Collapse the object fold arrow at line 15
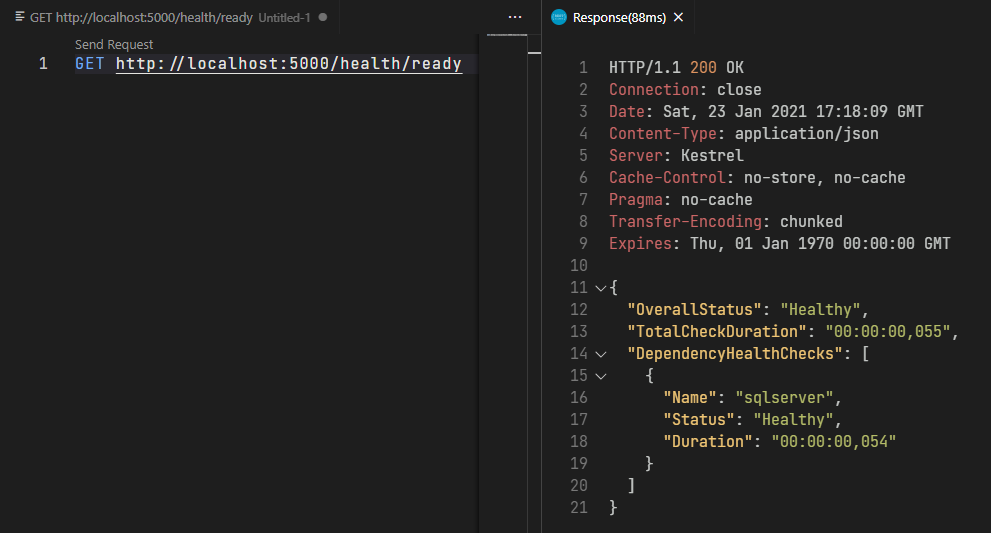This screenshot has height=533, width=991. click(x=600, y=377)
